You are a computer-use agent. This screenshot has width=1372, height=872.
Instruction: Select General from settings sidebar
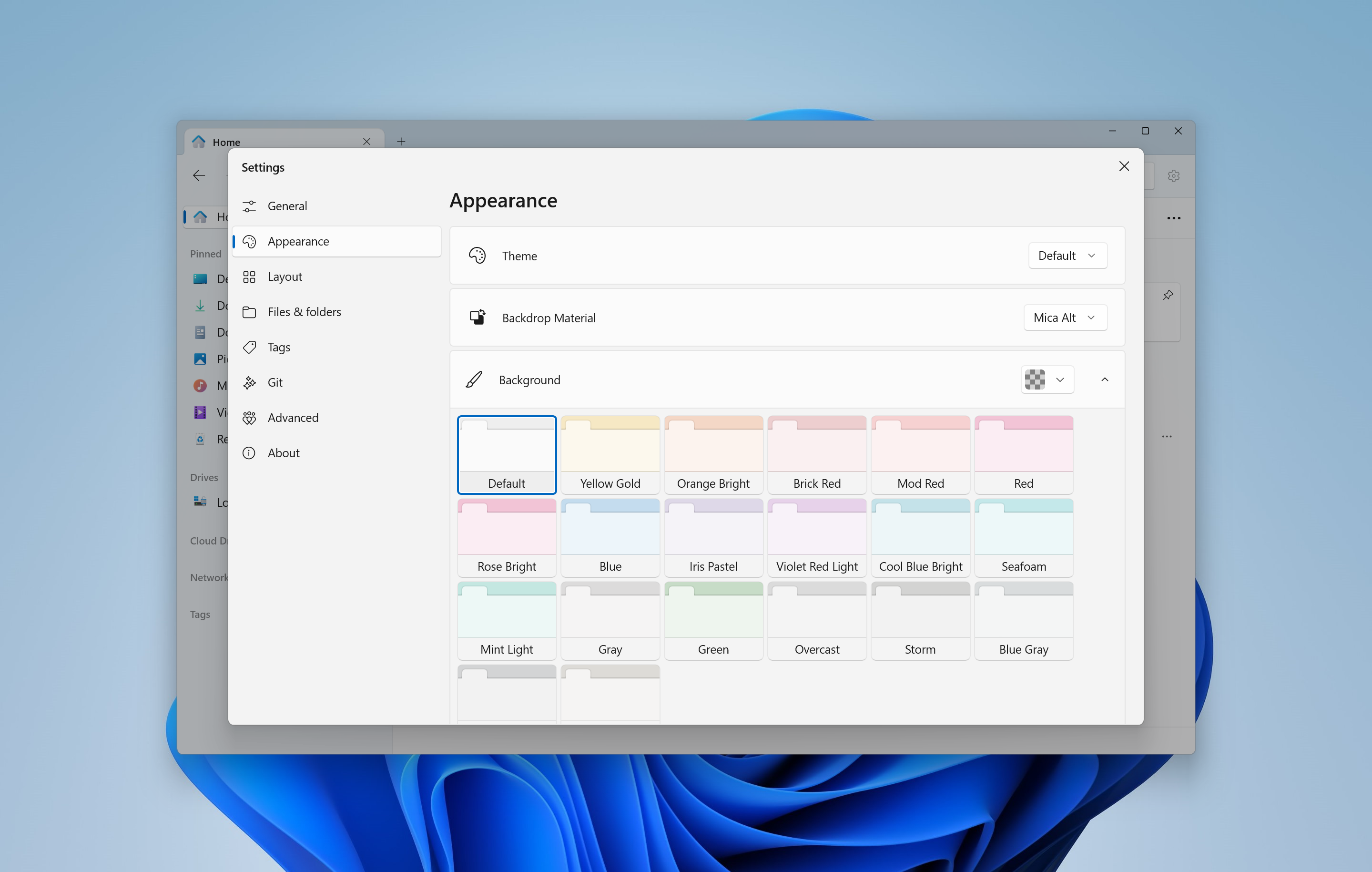tap(287, 205)
